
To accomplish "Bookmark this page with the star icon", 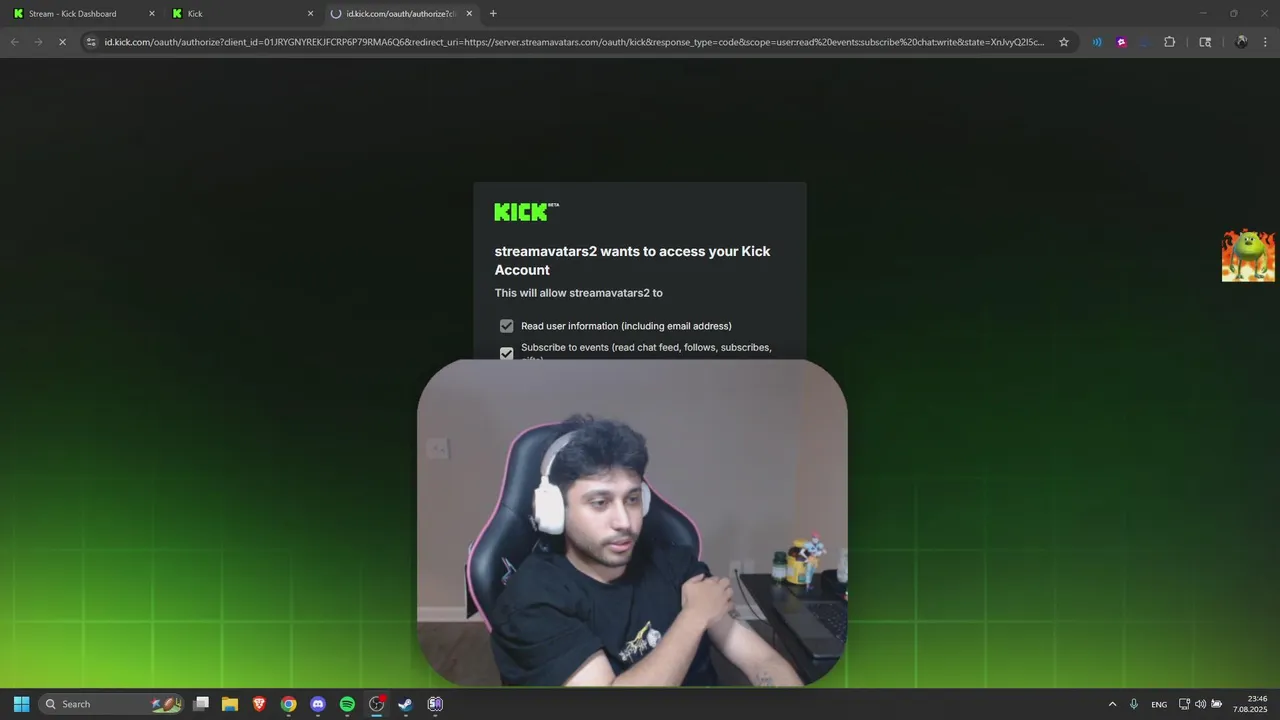I will (1064, 42).
